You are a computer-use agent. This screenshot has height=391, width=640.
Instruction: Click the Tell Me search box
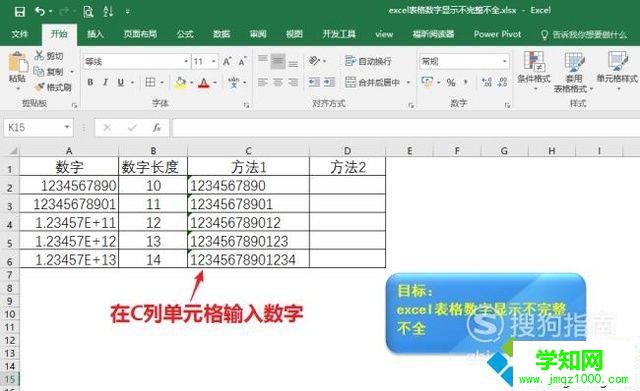pyautogui.click(x=584, y=35)
